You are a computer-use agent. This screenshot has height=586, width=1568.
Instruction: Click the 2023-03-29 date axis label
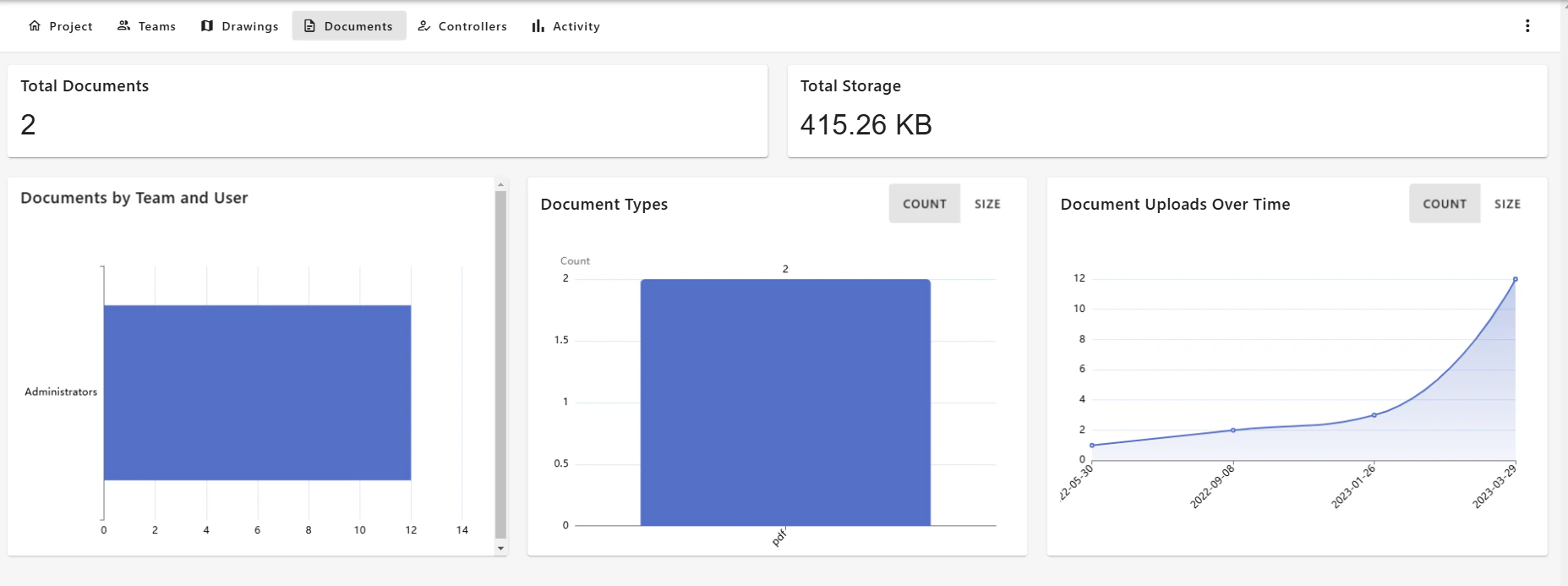click(1494, 486)
